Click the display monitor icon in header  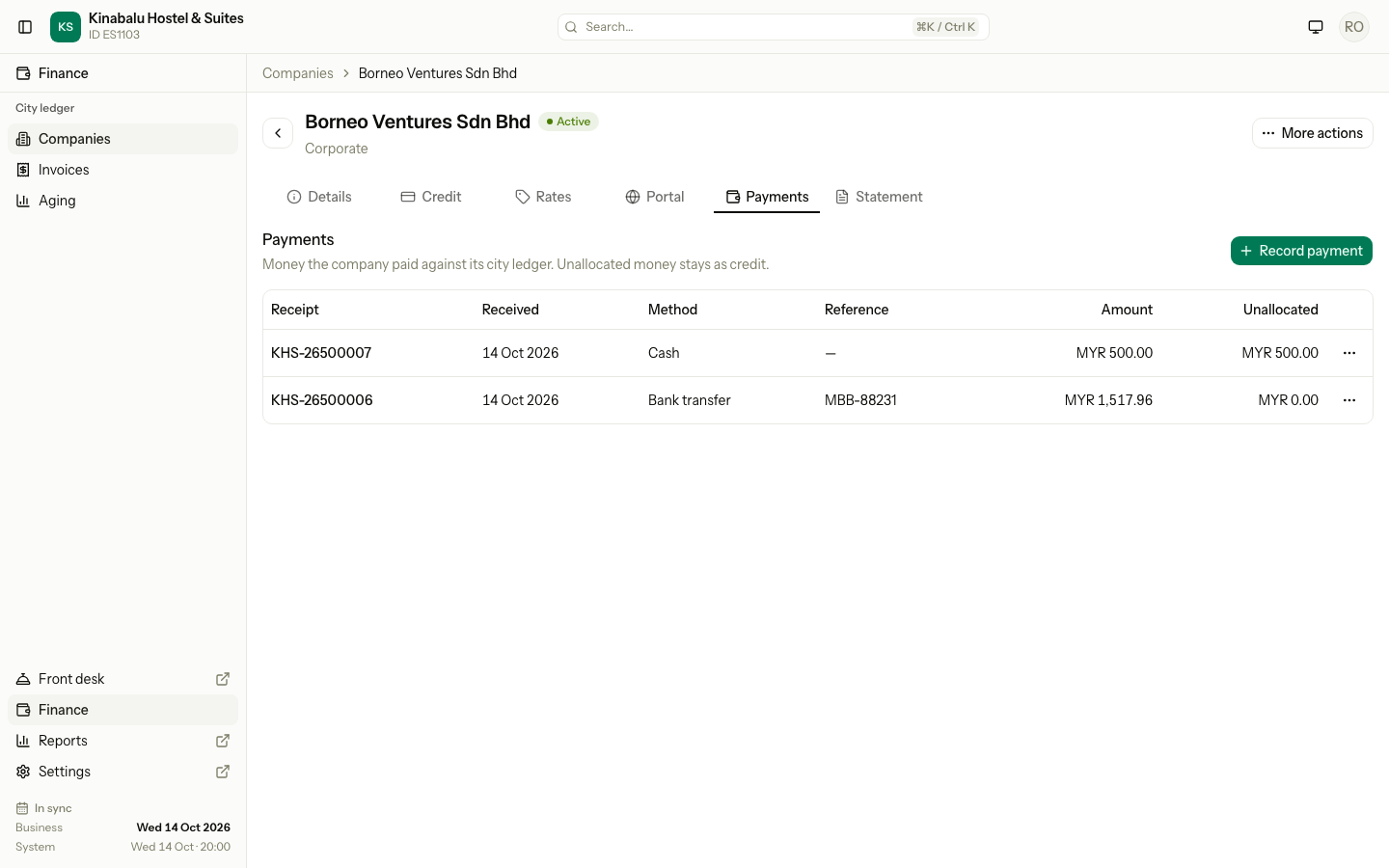1316,27
